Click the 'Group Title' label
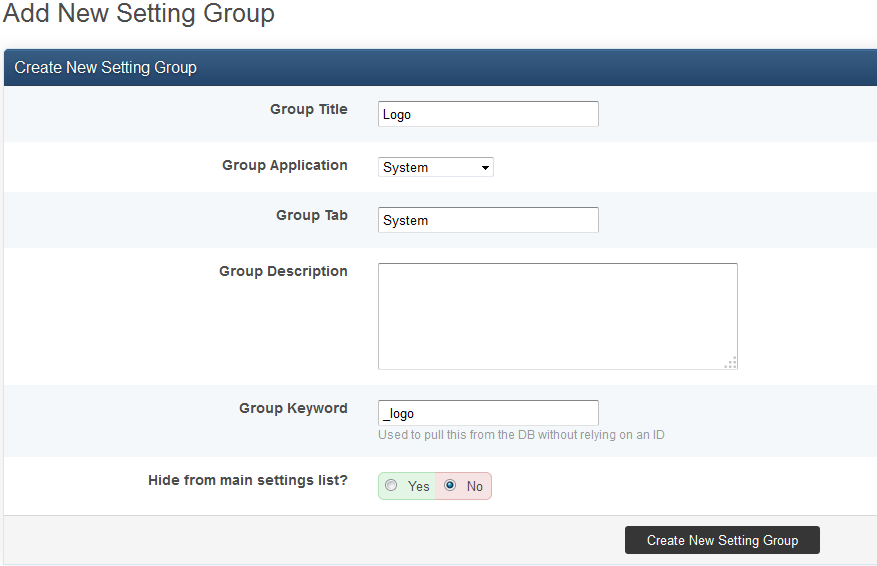 (x=308, y=109)
